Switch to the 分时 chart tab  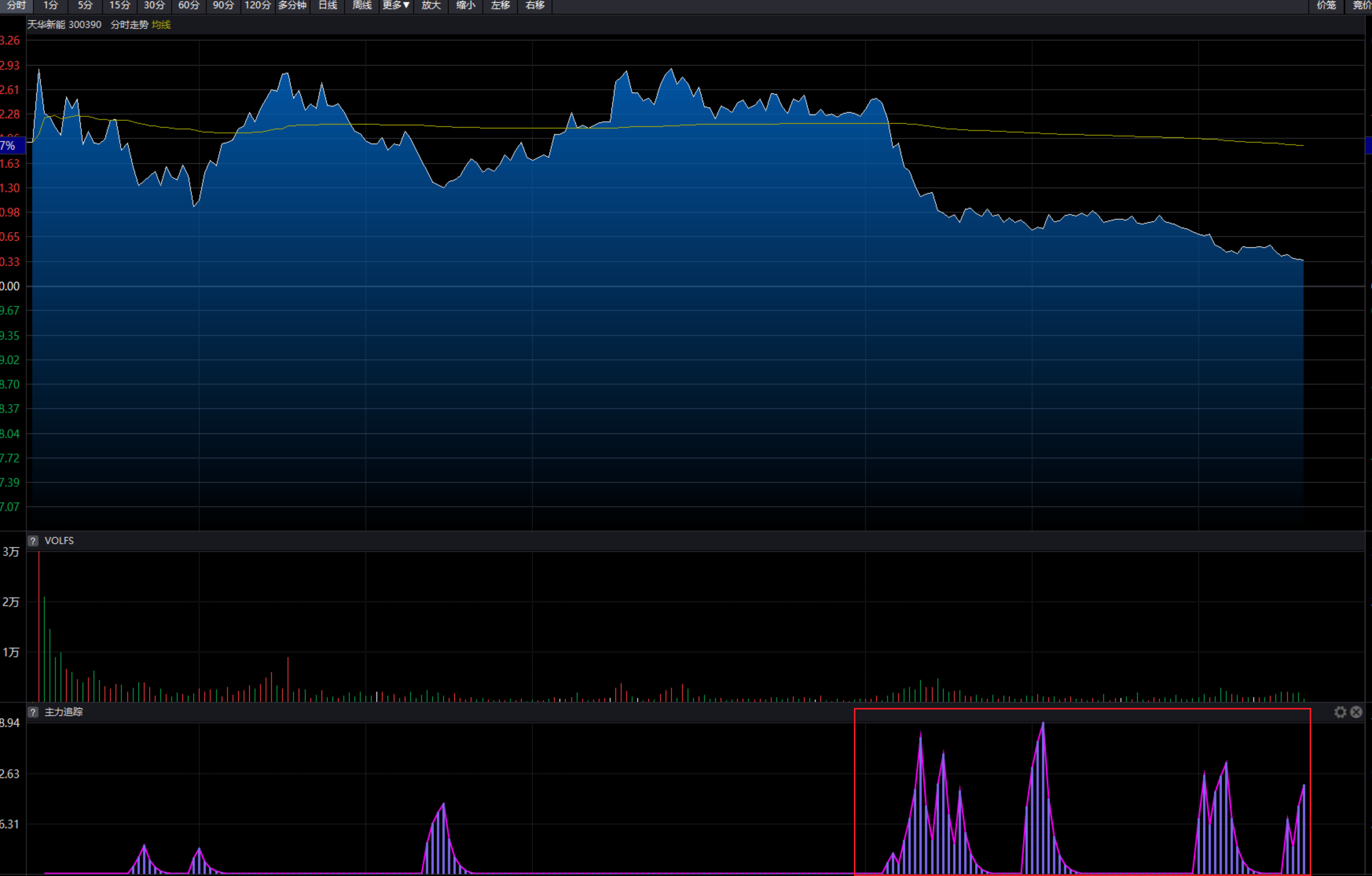click(x=16, y=6)
